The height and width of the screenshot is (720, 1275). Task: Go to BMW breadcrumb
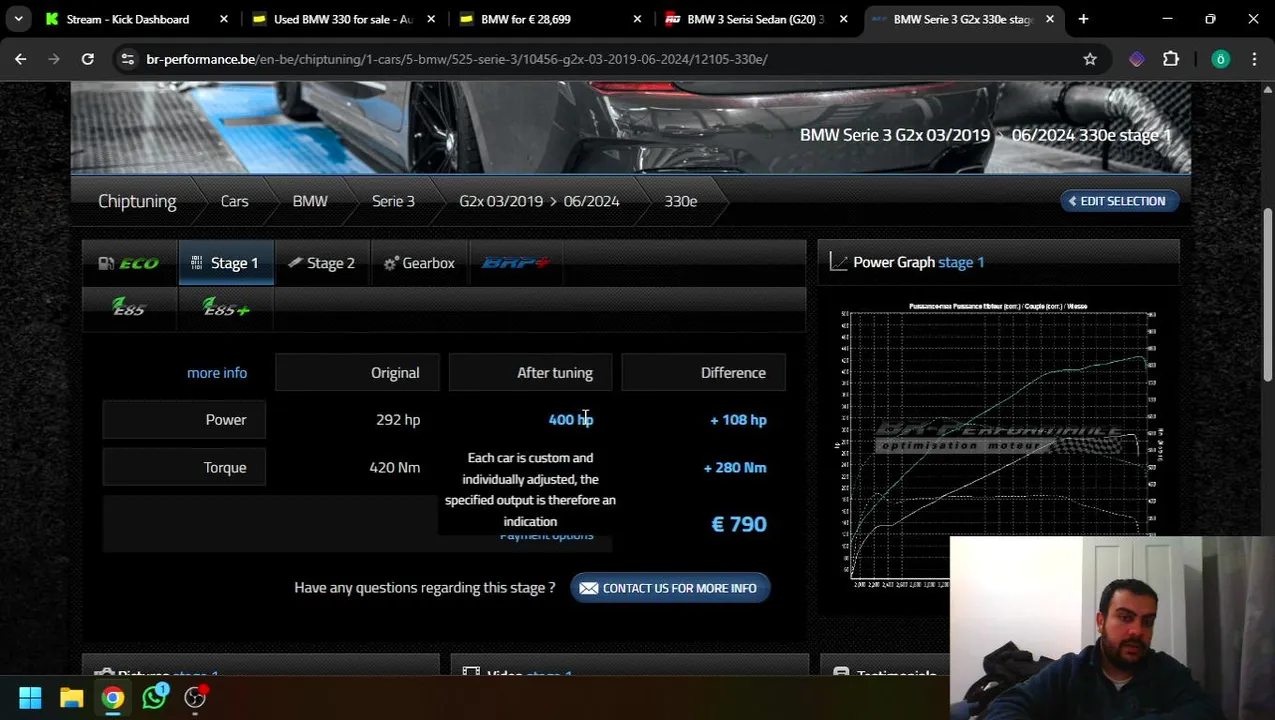310,201
